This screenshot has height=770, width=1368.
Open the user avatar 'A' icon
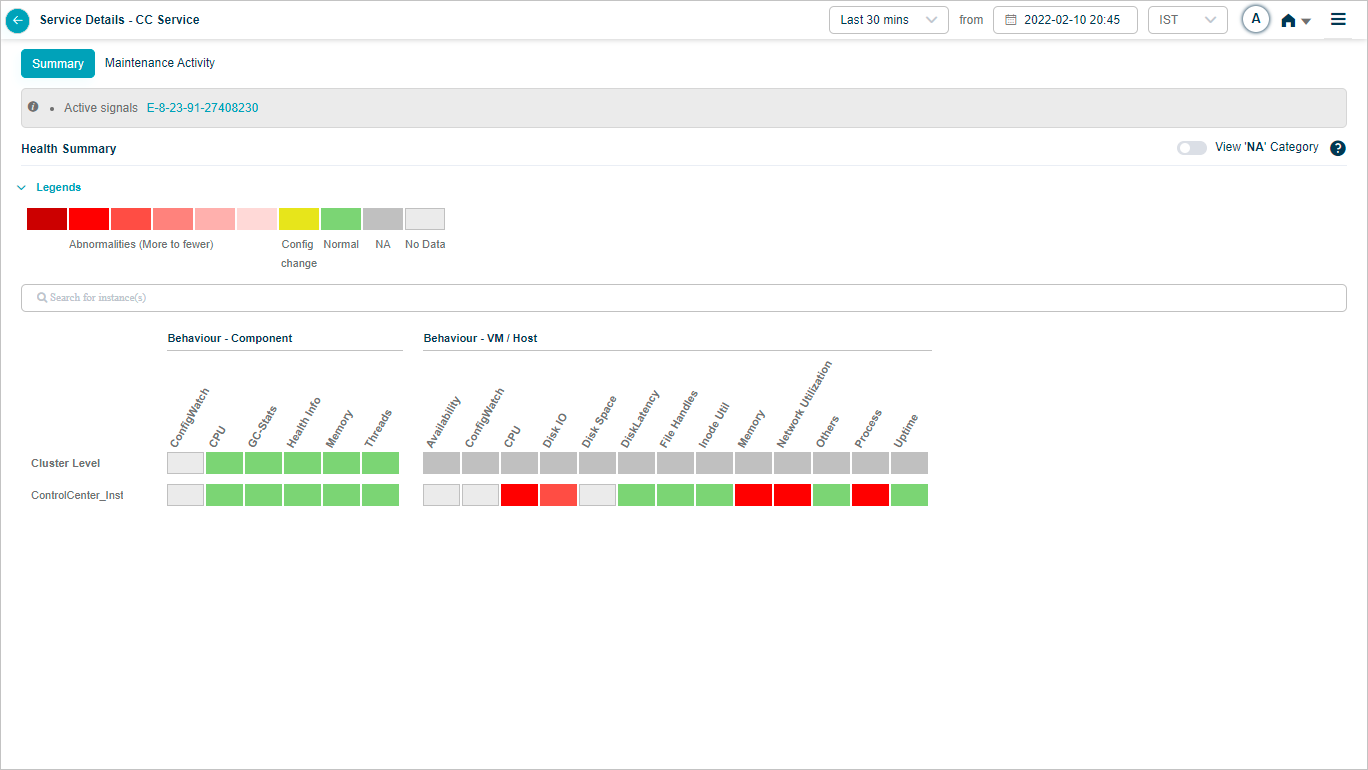1256,19
